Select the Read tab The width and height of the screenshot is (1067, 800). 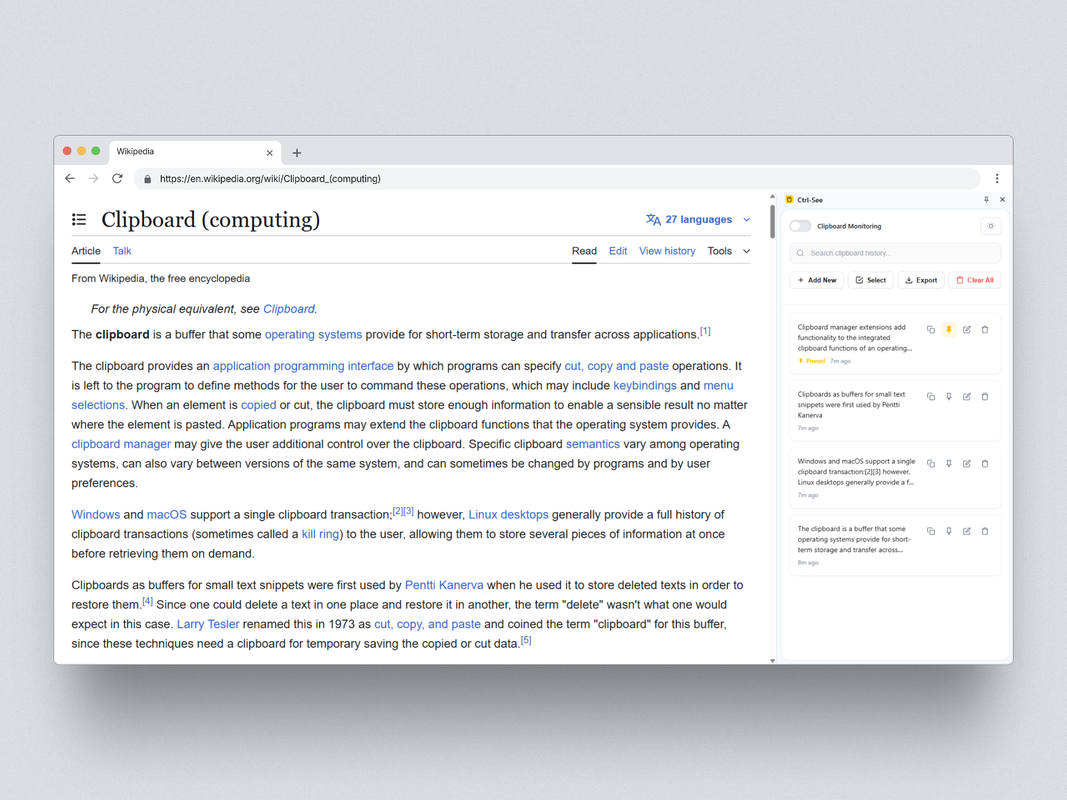584,251
